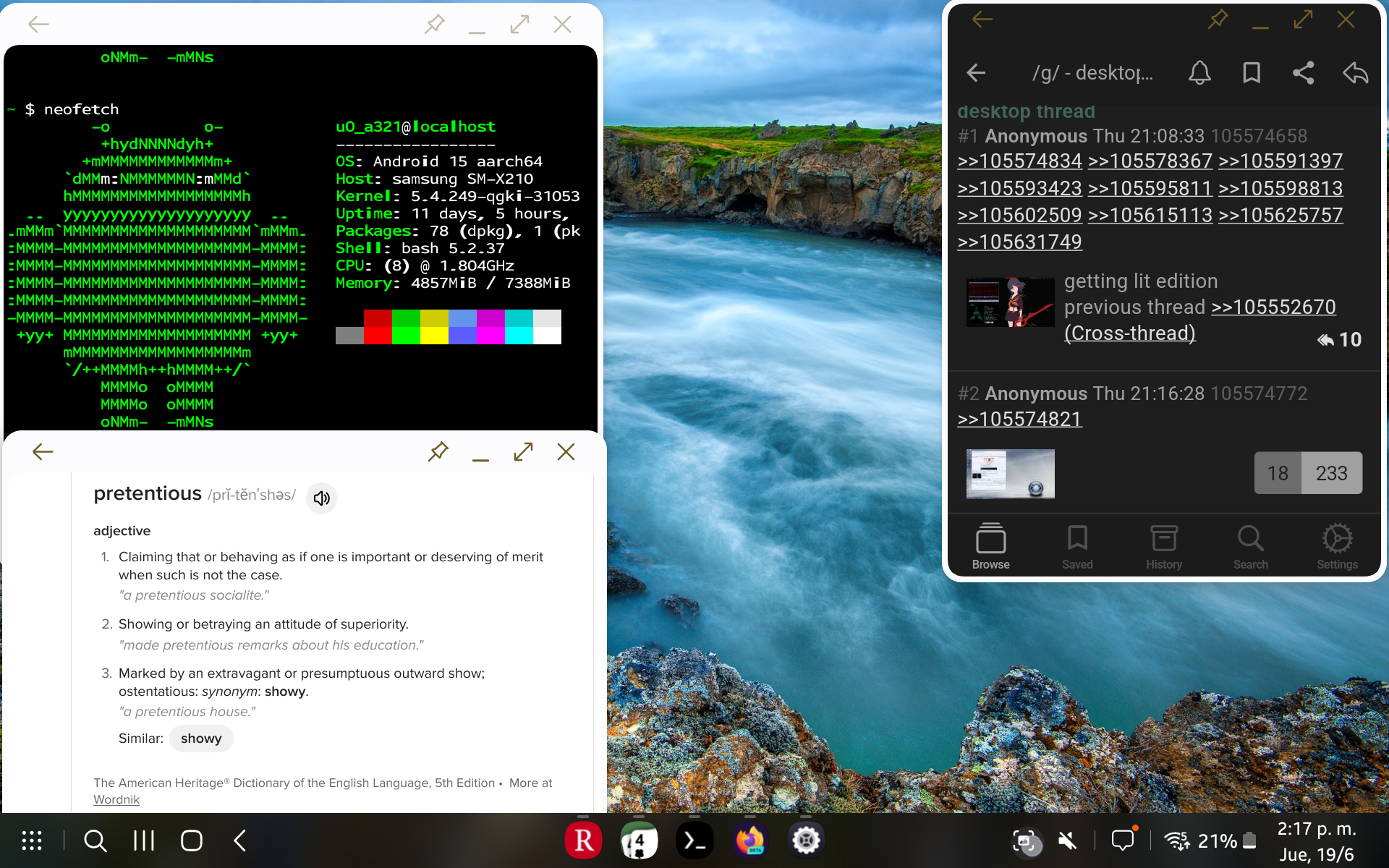Open the clover 4 app in taskbar

coord(639,841)
